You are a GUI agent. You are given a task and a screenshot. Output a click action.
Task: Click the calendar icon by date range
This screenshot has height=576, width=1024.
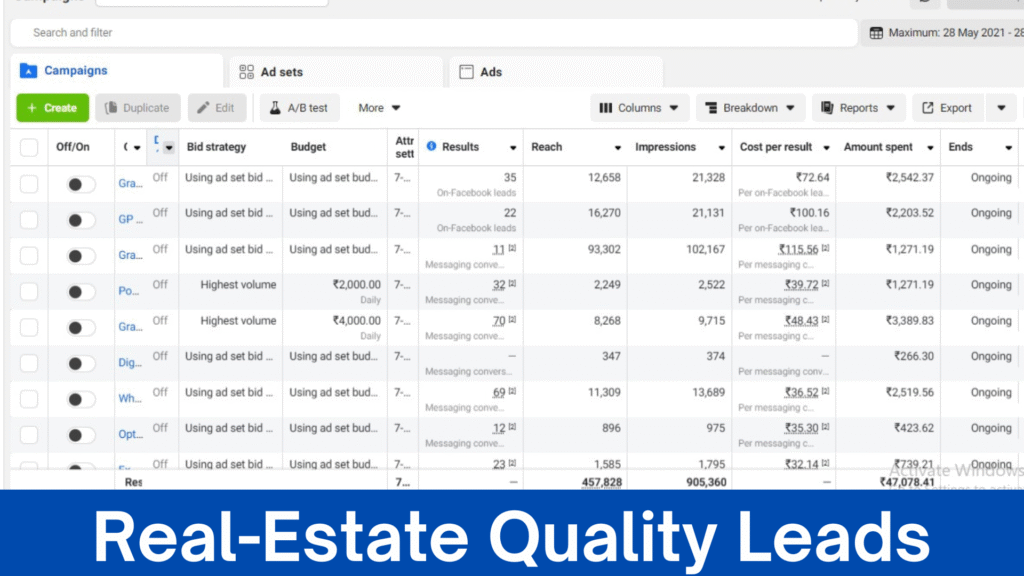pos(876,33)
